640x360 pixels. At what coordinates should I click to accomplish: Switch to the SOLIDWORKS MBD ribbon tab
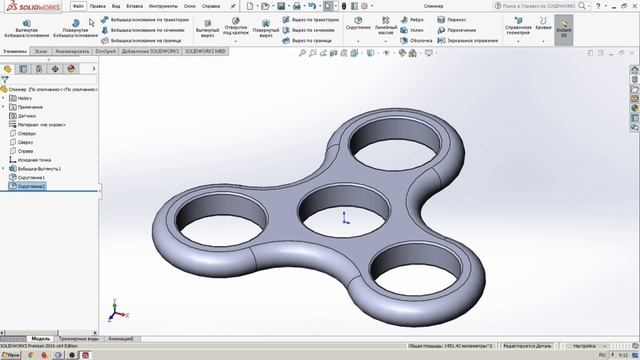[x=205, y=51]
